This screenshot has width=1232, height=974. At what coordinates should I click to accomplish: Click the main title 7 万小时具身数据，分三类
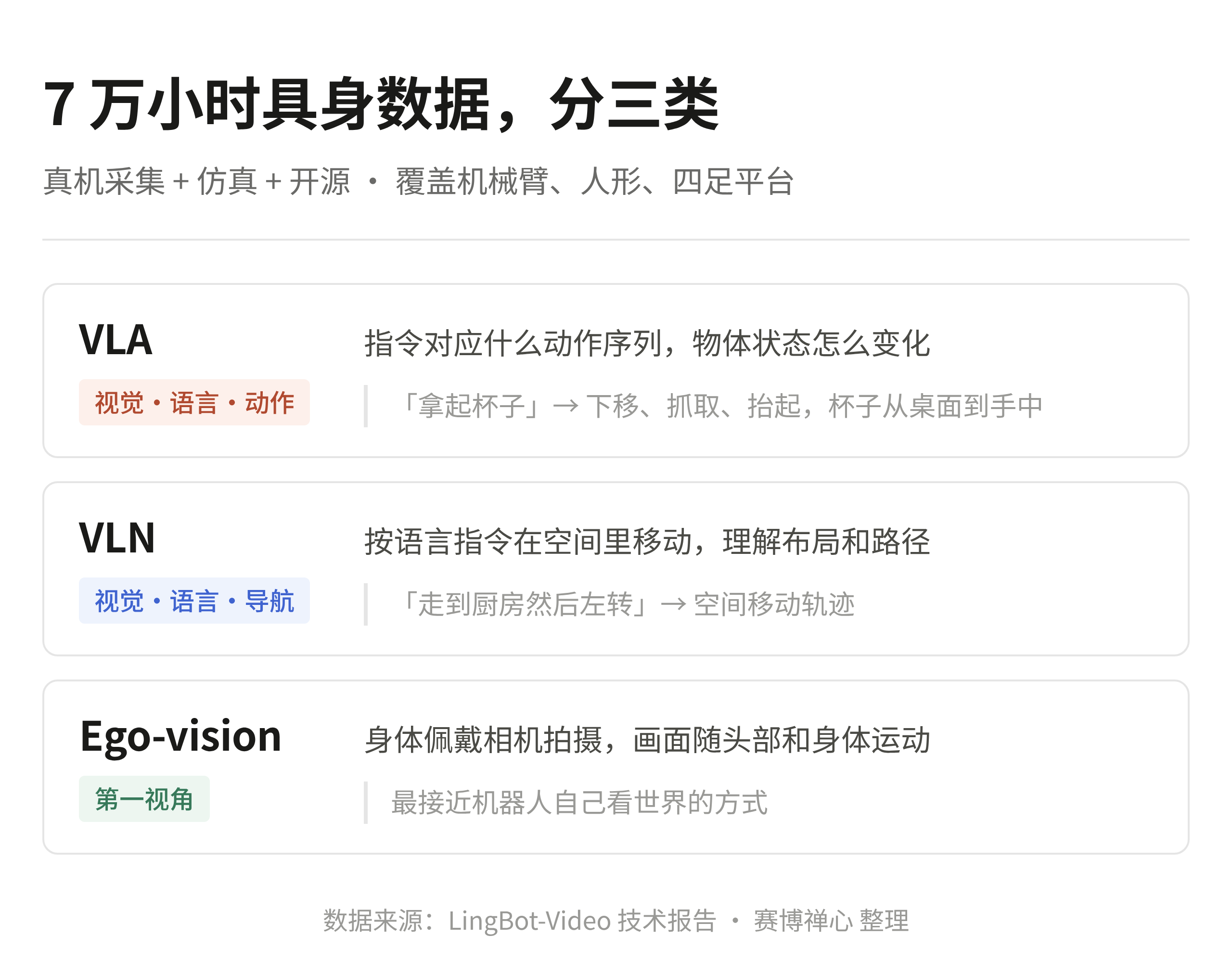(381, 104)
